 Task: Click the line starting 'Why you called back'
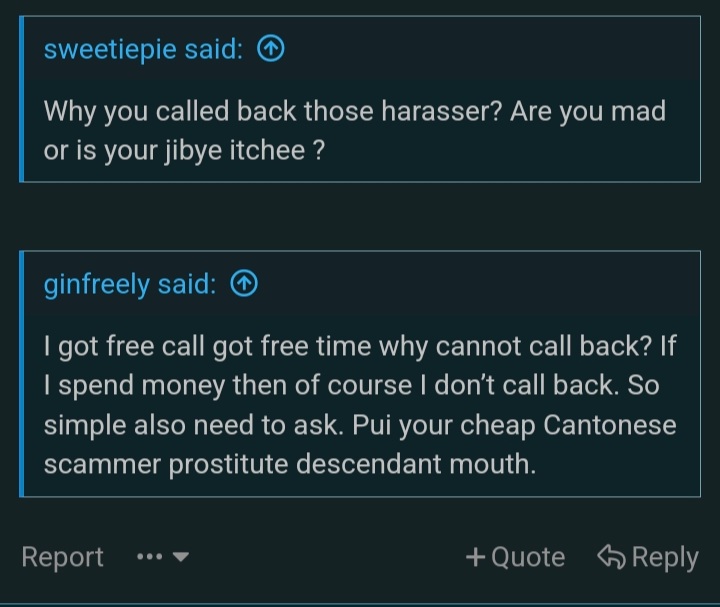coord(354,111)
